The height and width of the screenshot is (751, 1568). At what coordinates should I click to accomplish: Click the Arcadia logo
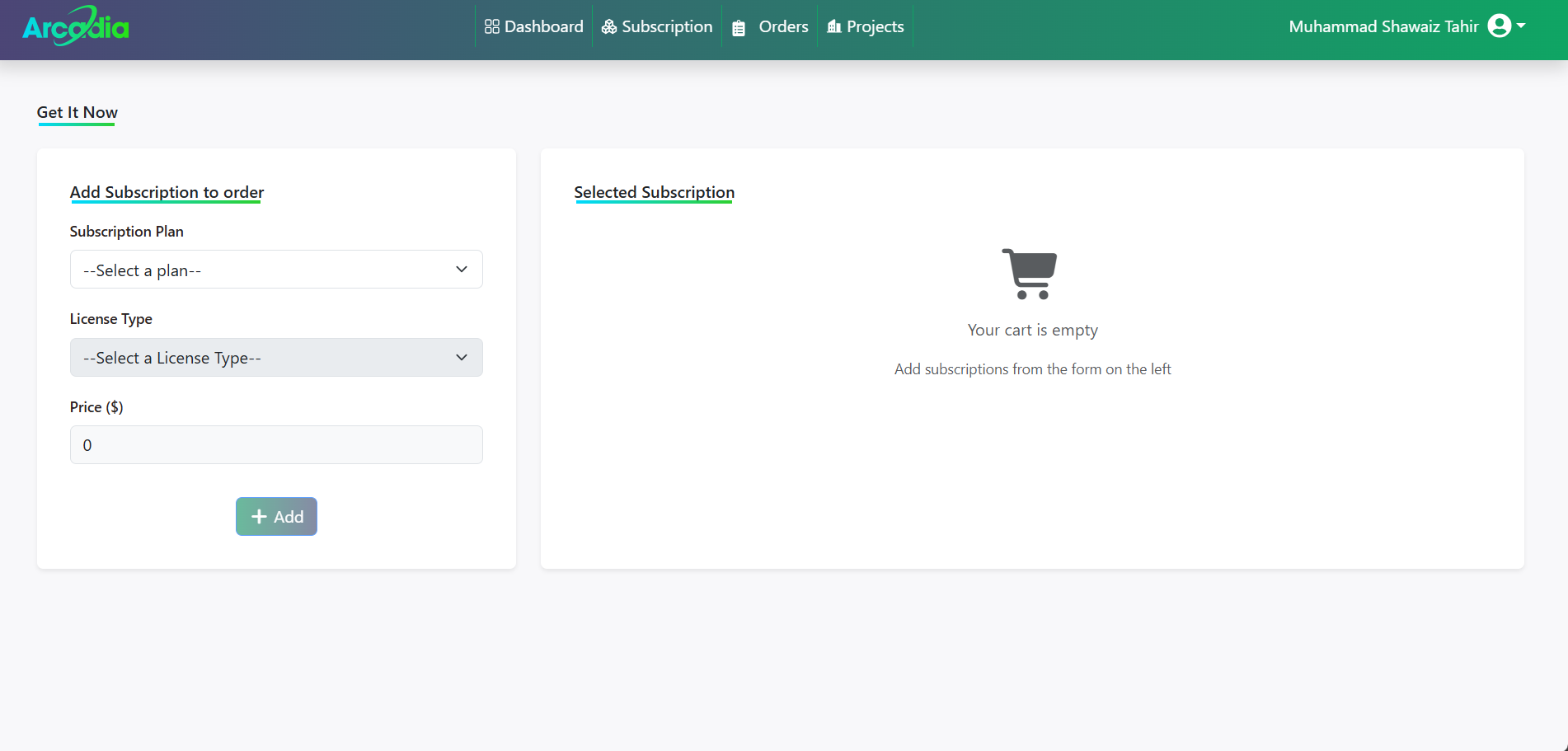coord(76,26)
